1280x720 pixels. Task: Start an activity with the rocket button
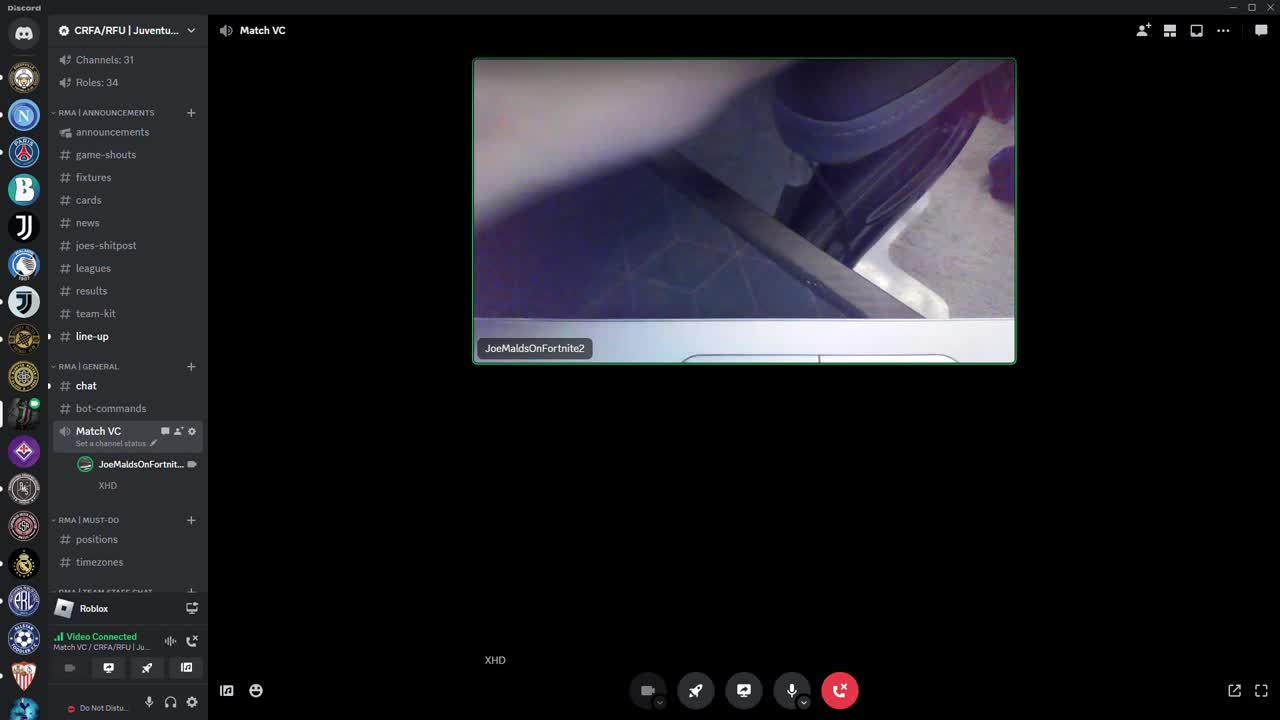[695, 690]
